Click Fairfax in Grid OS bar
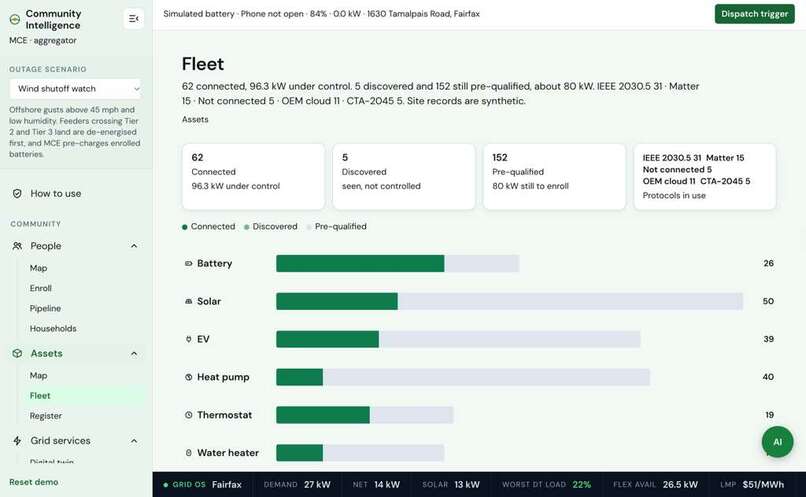Image resolution: width=806 pixels, height=497 pixels. 227,485
